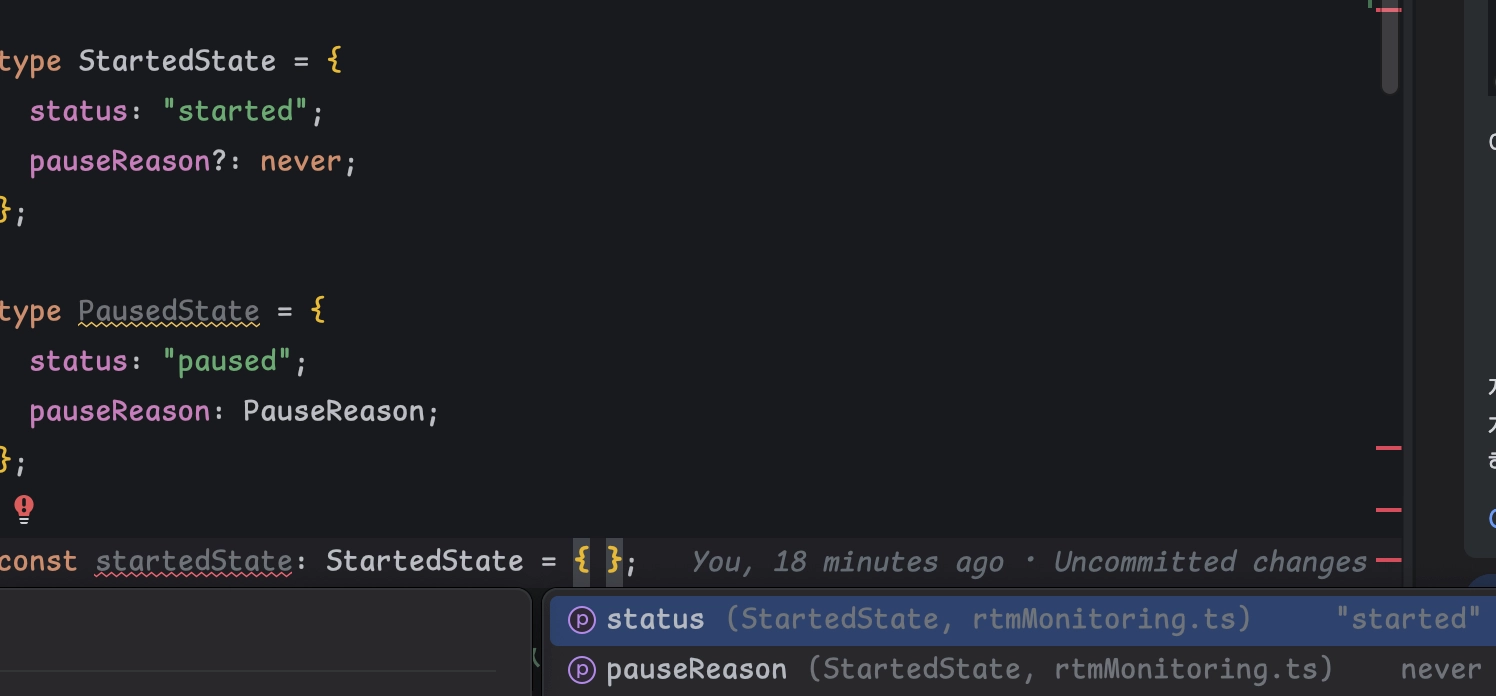
Task: Click the underlined startedState variable name
Action: pyautogui.click(x=194, y=561)
